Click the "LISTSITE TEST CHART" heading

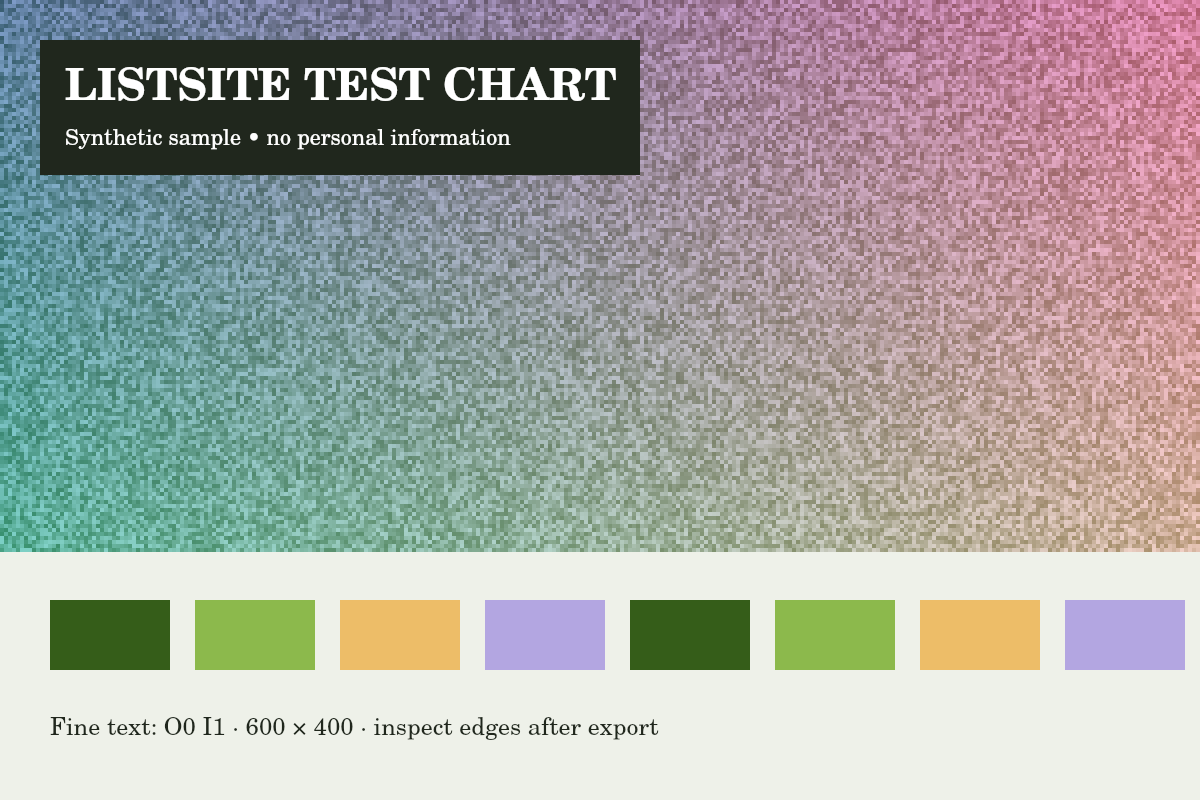(340, 85)
